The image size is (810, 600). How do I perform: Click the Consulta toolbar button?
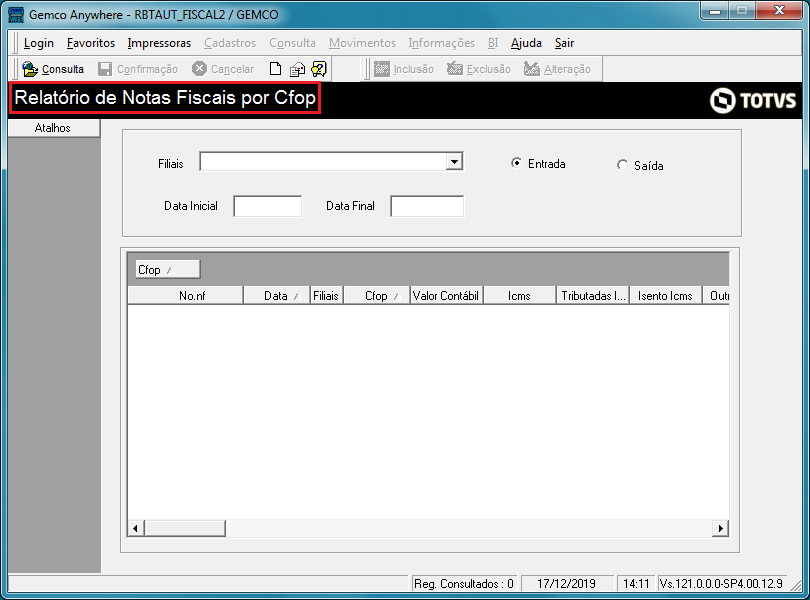(53, 69)
